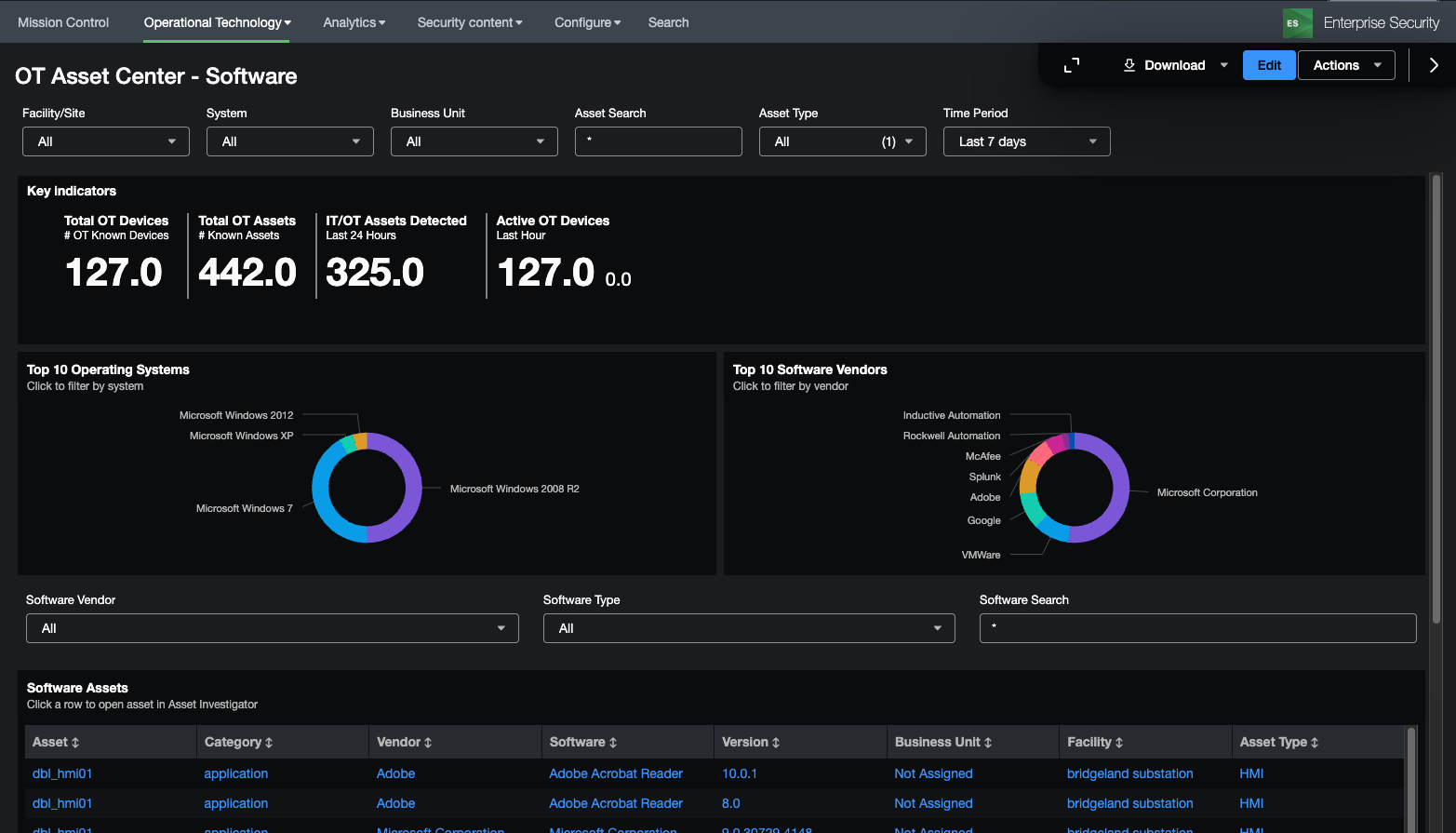The width and height of the screenshot is (1456, 833).
Task: Click the Software Search input field
Action: click(1197, 628)
